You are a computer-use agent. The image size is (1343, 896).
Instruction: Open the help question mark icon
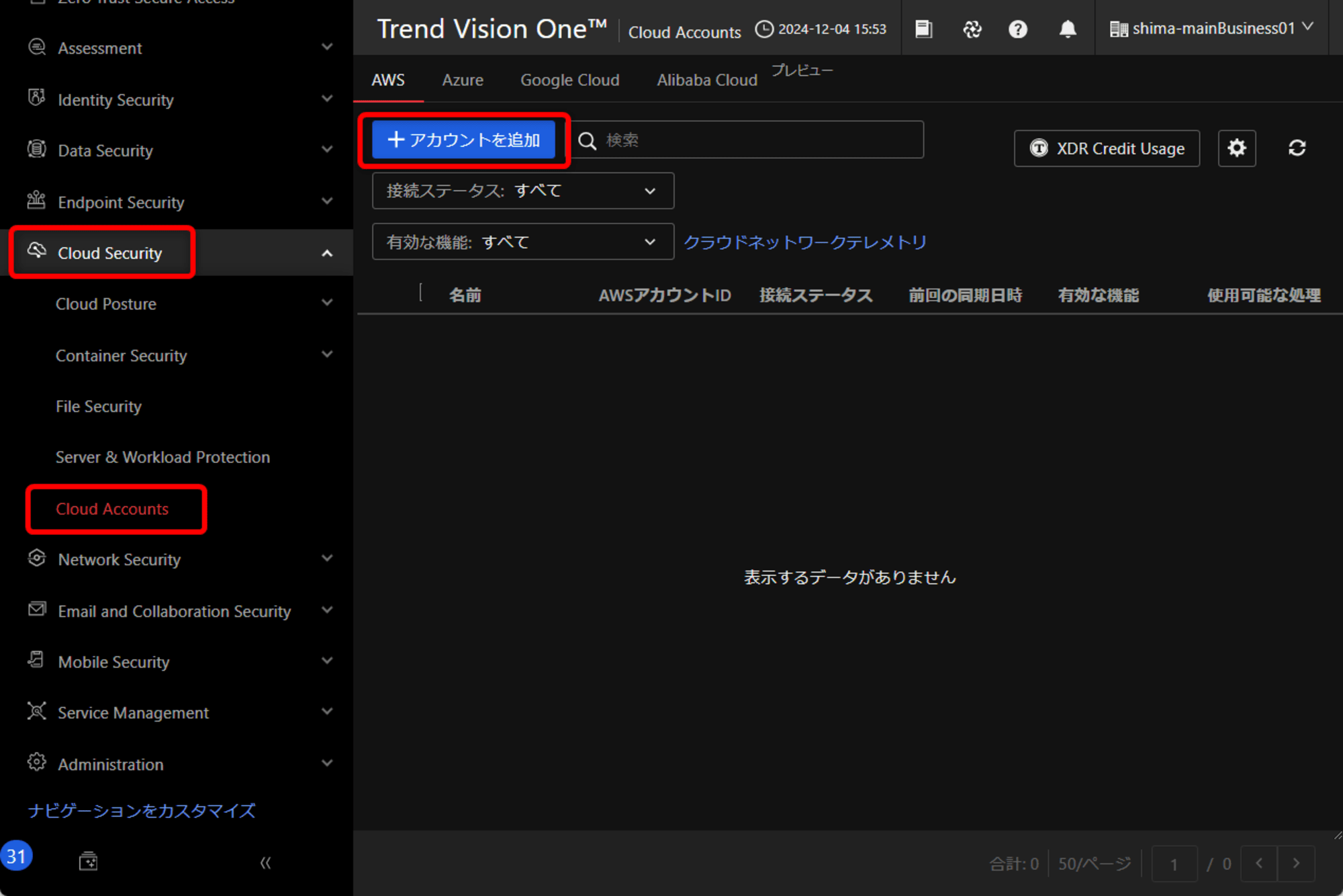(1018, 30)
